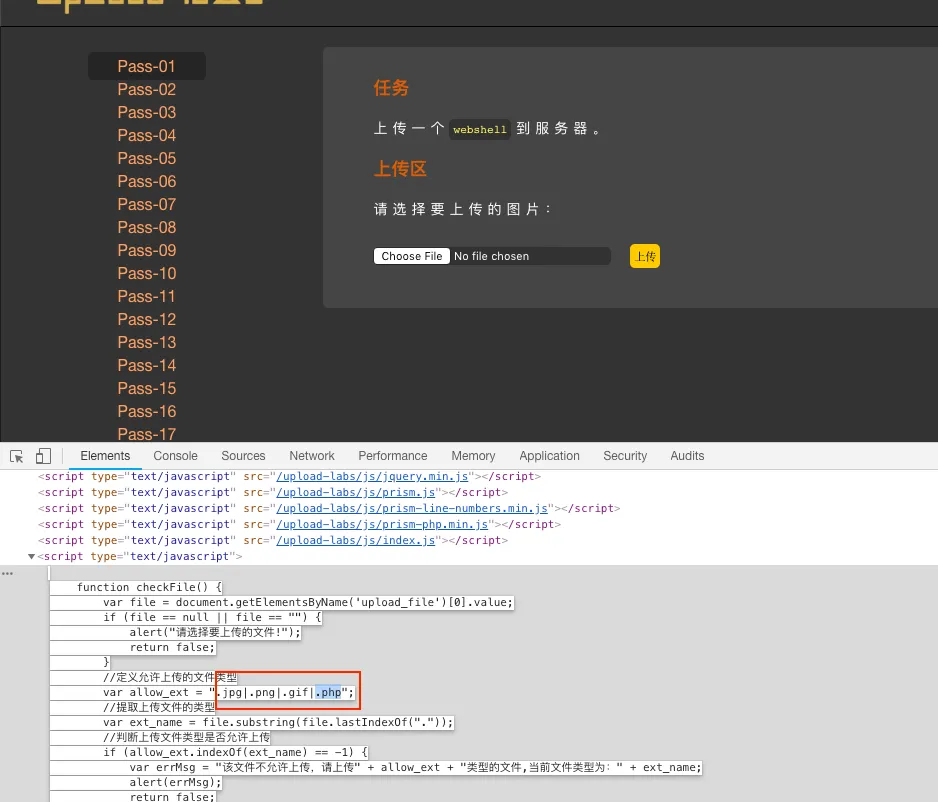The height and width of the screenshot is (802, 938).
Task: Open the Audits tab
Action: (x=687, y=456)
